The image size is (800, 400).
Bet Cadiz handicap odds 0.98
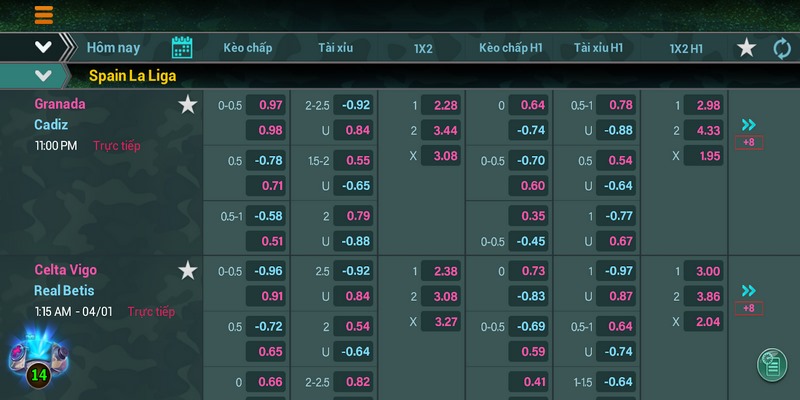265,130
